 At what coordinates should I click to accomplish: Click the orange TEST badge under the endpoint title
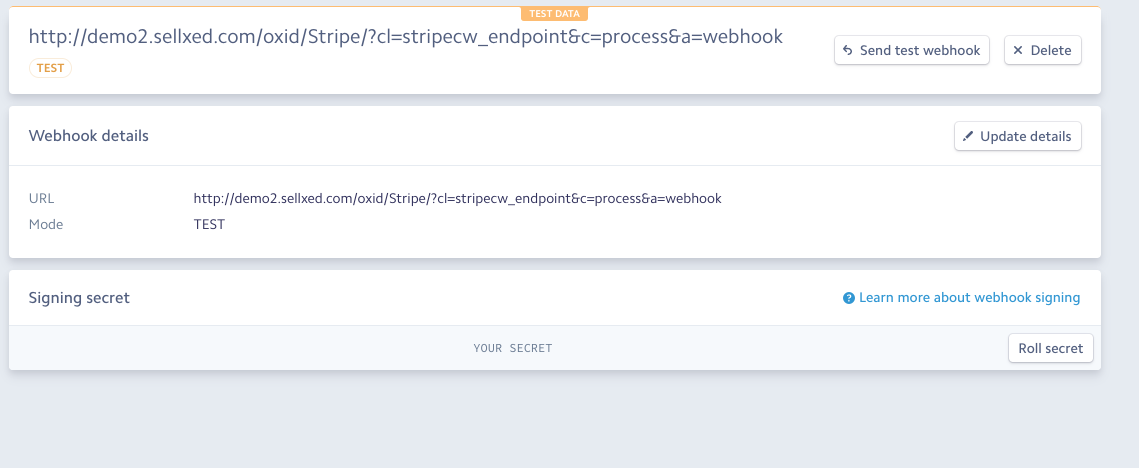click(x=50, y=68)
